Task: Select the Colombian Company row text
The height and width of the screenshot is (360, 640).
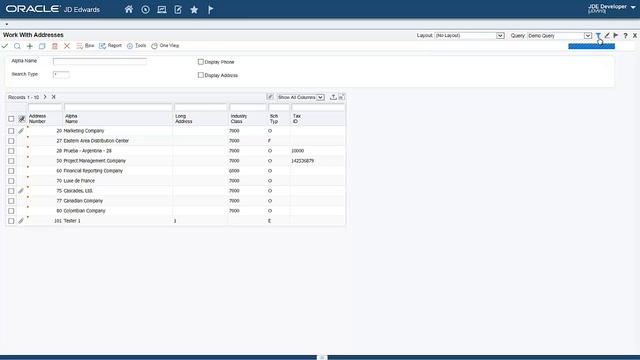Action: 84,211
